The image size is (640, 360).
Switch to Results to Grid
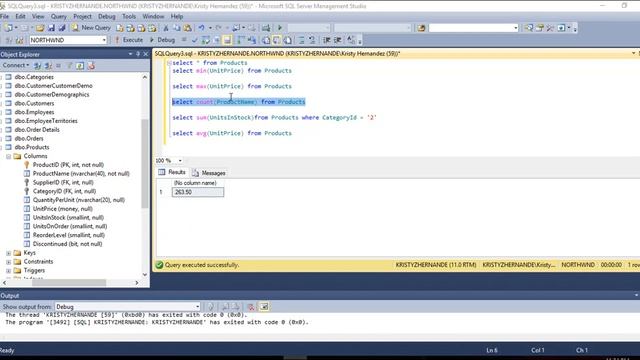277,40
